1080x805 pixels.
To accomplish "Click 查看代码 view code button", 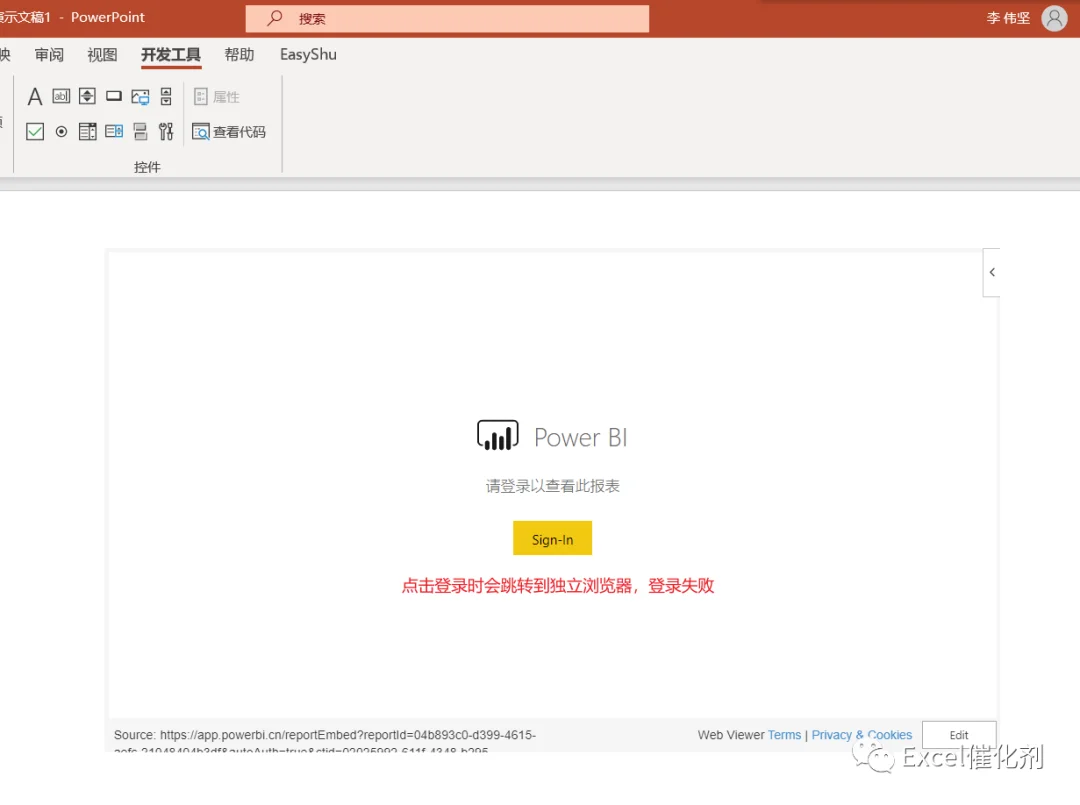I will point(229,132).
